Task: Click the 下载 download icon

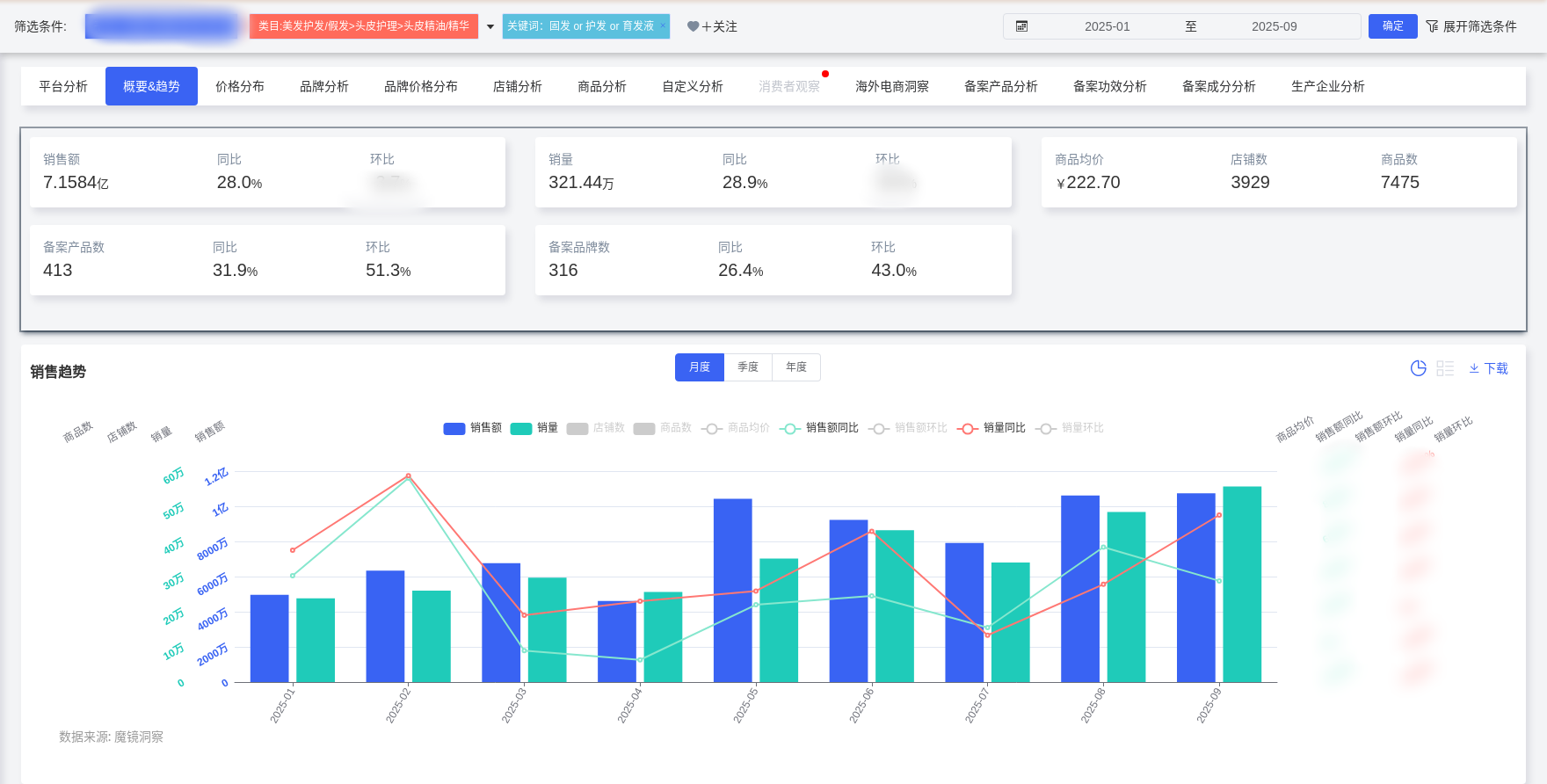Action: [1474, 368]
